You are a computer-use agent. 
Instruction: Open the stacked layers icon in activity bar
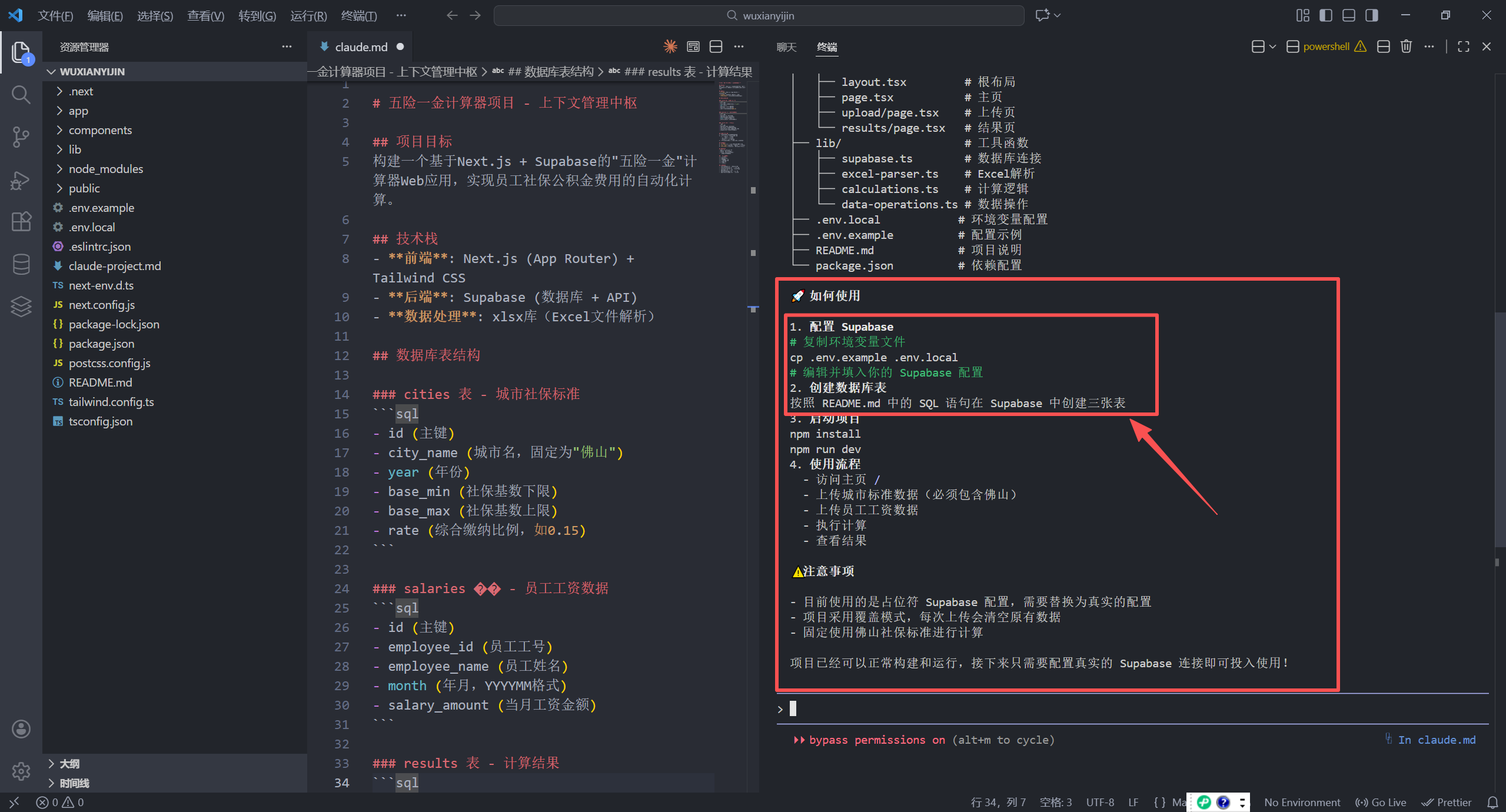[x=21, y=306]
